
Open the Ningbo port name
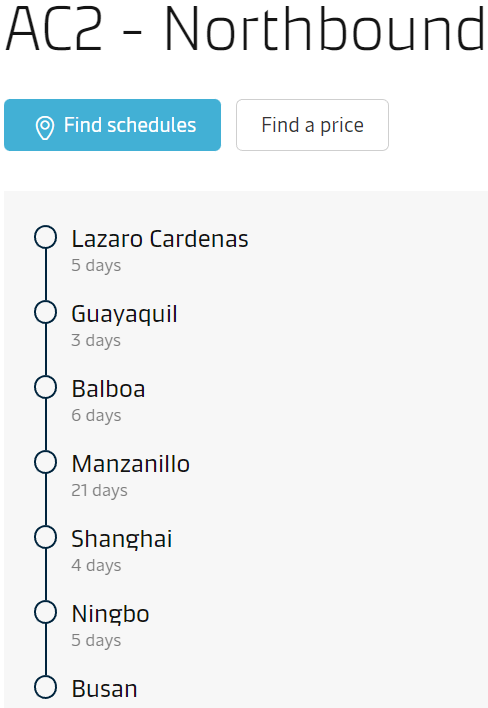[110, 615]
